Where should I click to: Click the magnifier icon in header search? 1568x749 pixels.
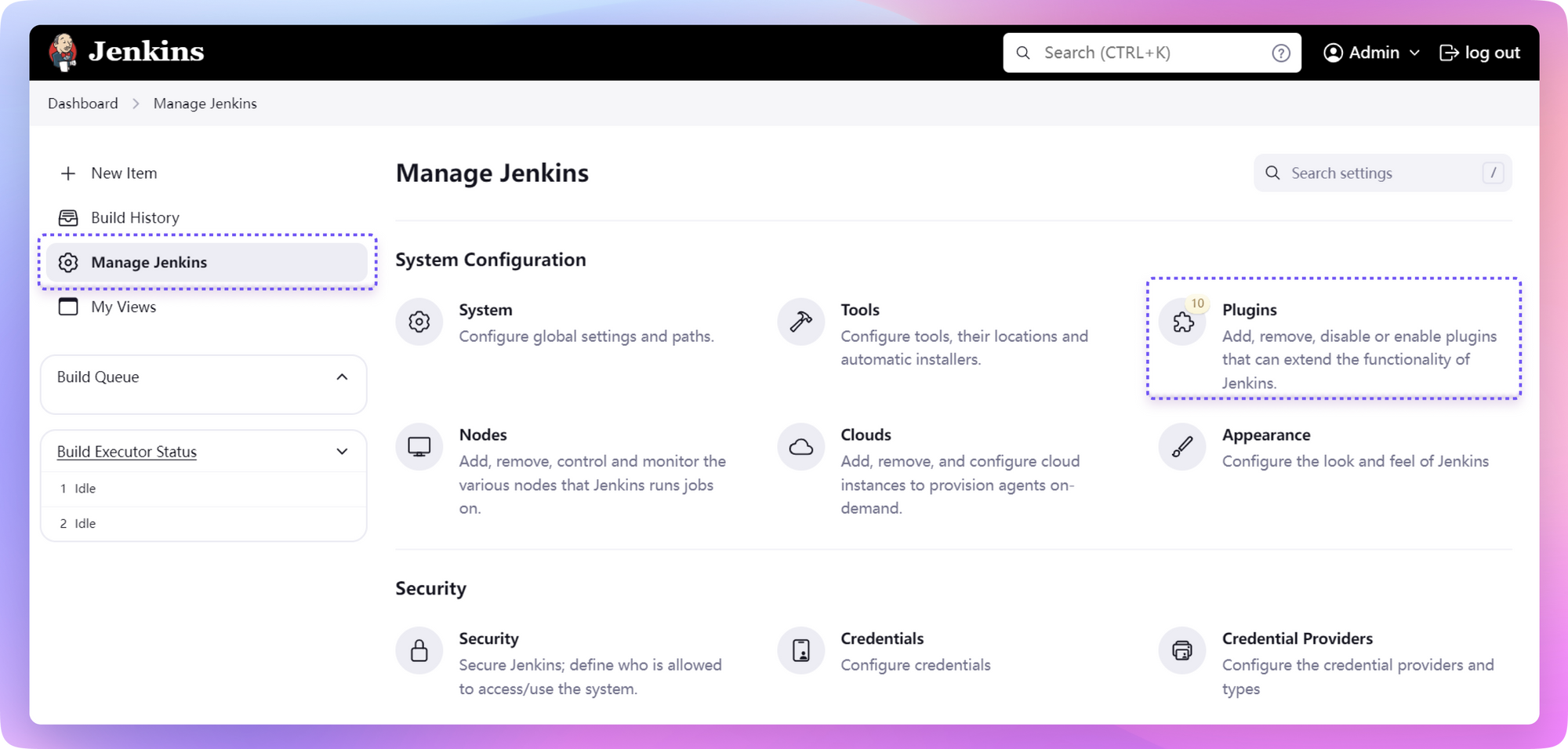pyautogui.click(x=1023, y=53)
